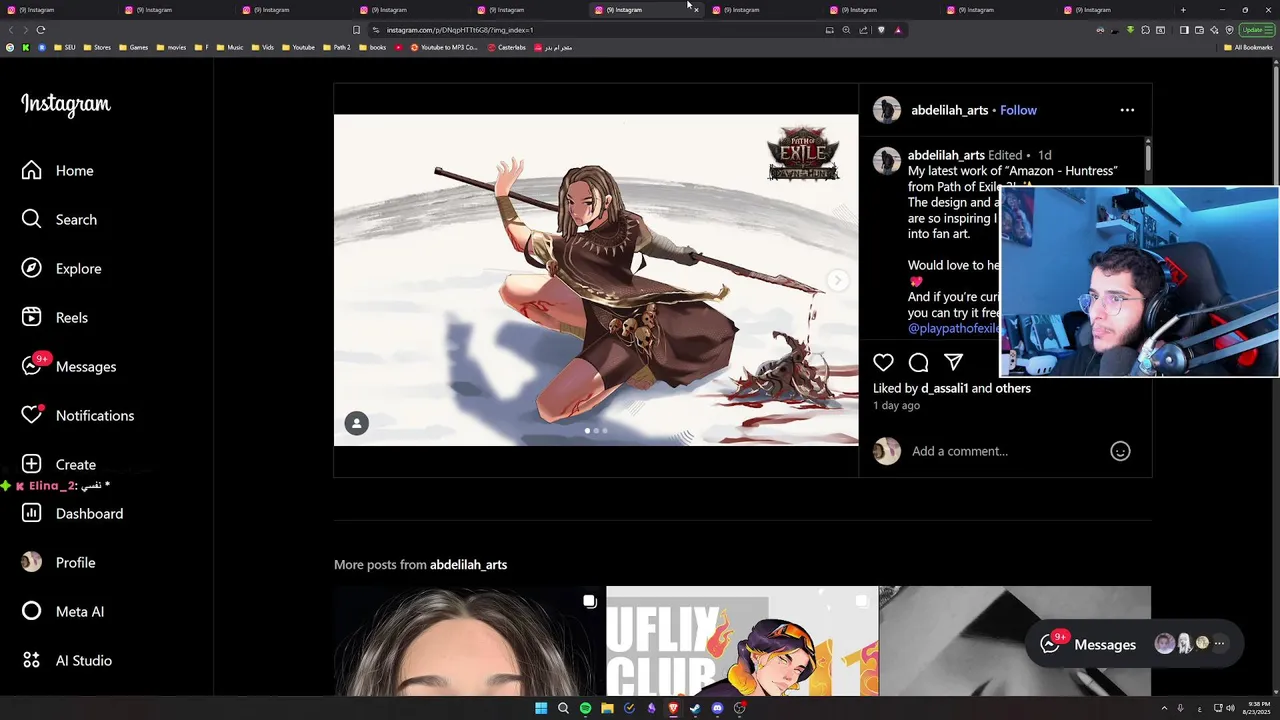Open the clock showing 9:38 PM
1280x720 pixels.
coord(1257,709)
